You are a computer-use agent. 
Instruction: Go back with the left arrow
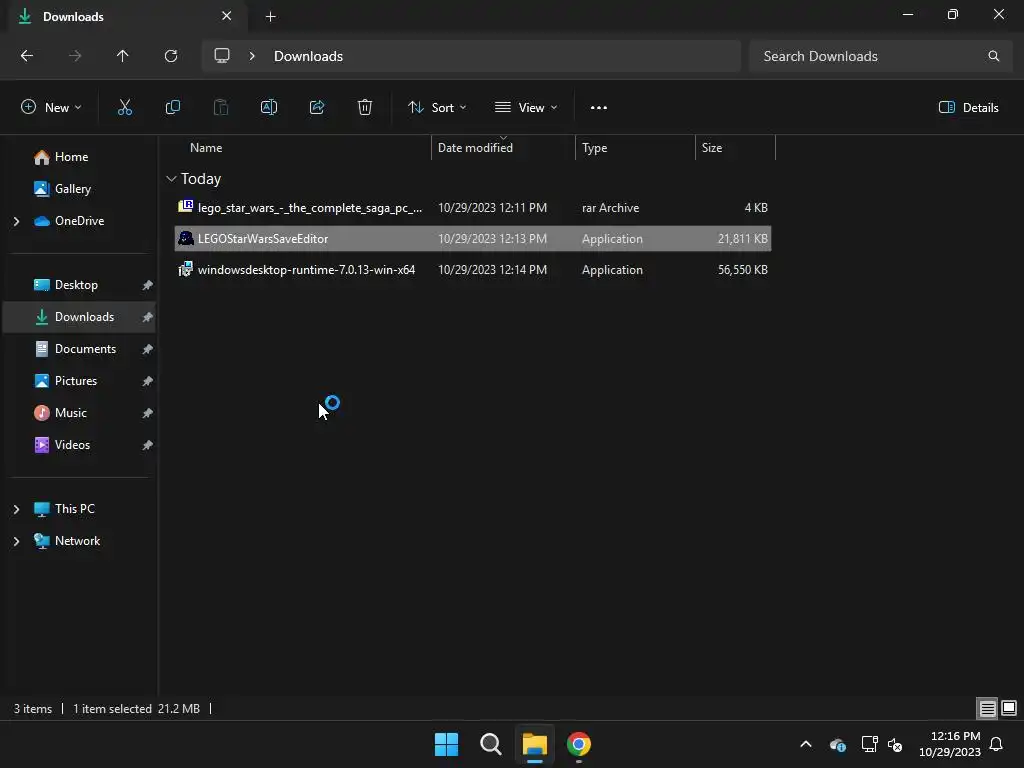coord(27,56)
